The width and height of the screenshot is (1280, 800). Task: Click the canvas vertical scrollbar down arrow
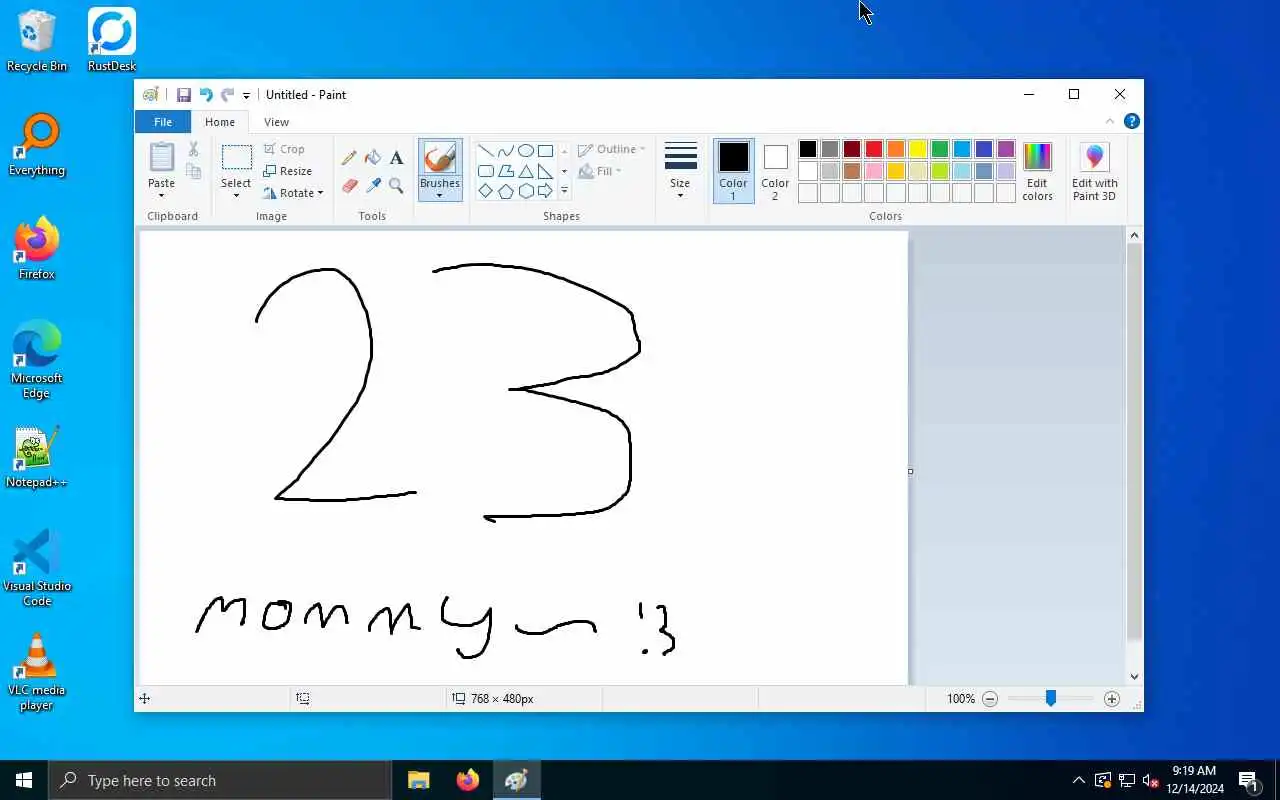coord(1134,677)
